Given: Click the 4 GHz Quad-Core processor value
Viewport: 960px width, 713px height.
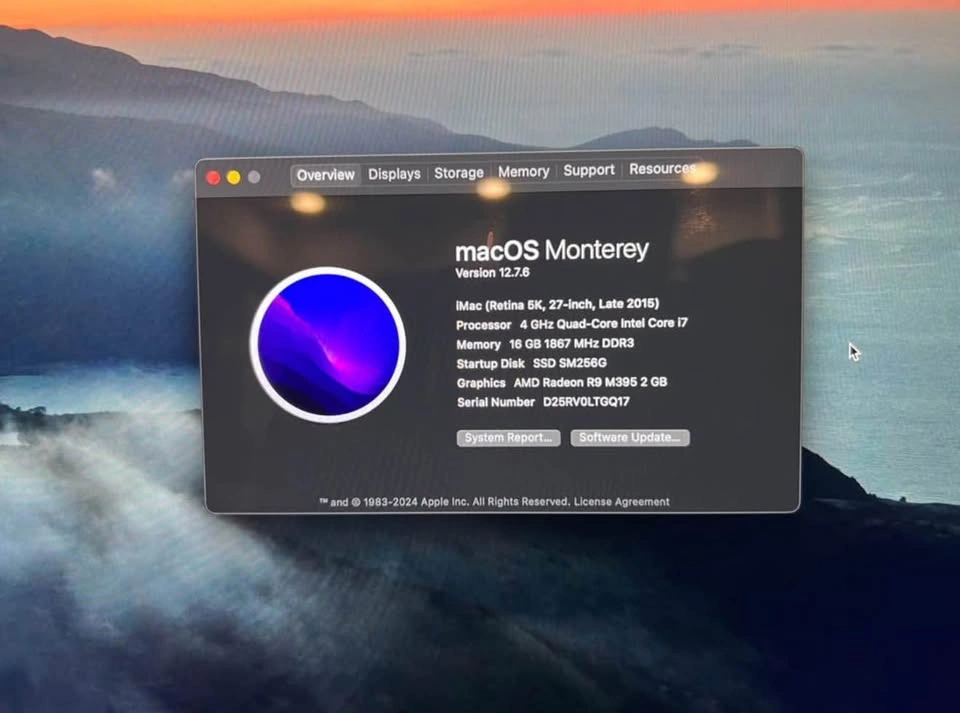Looking at the screenshot, I should pos(604,323).
